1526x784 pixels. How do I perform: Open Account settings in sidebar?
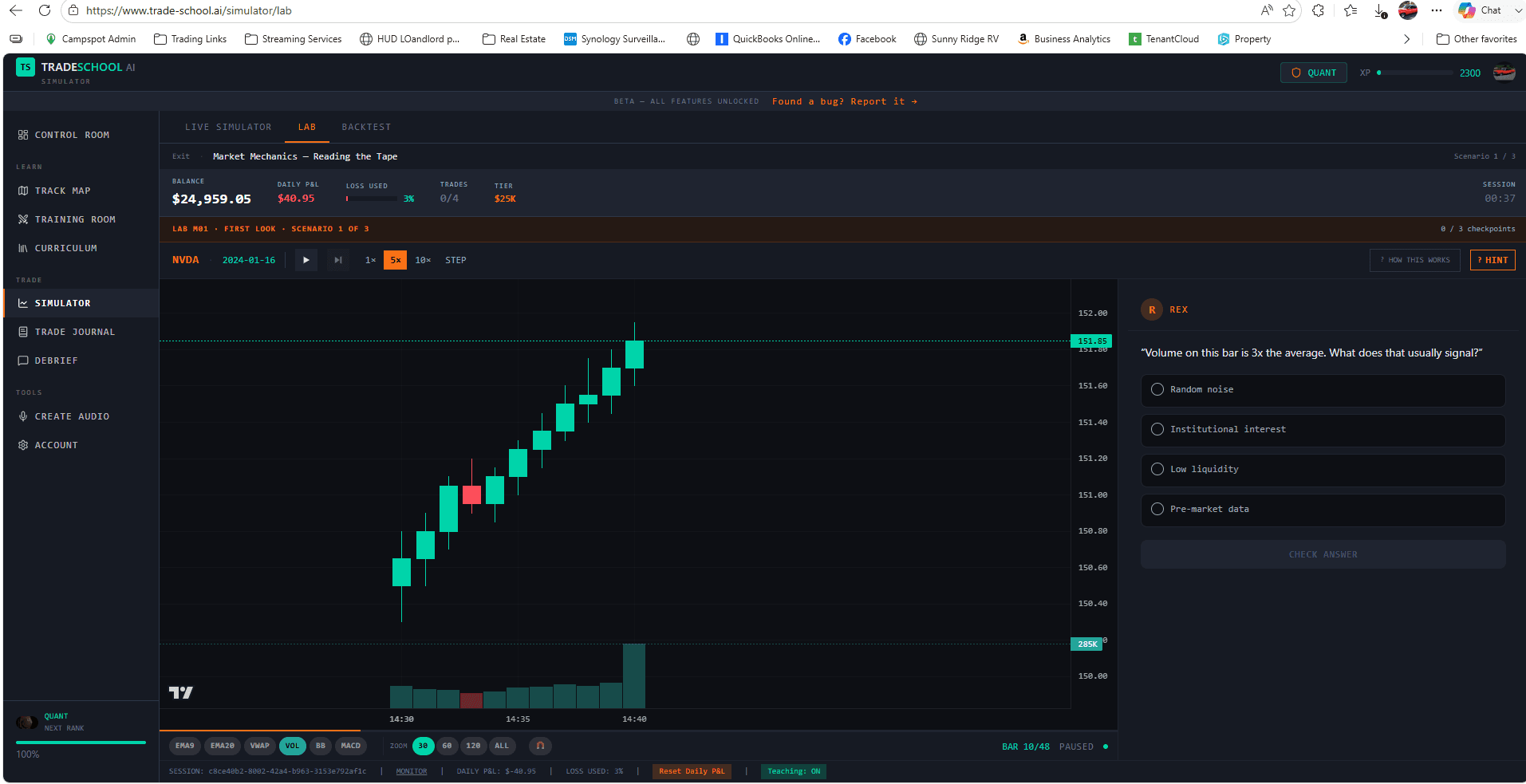(x=56, y=445)
